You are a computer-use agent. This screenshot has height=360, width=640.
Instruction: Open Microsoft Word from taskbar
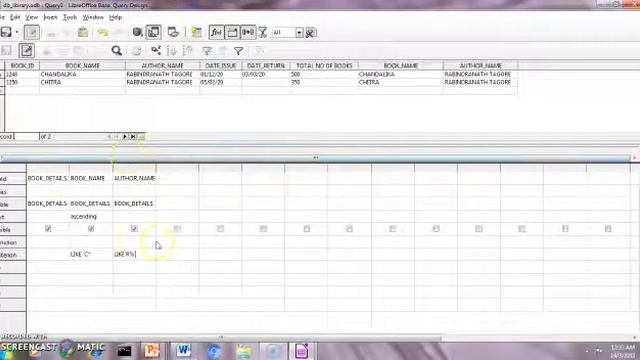point(183,351)
